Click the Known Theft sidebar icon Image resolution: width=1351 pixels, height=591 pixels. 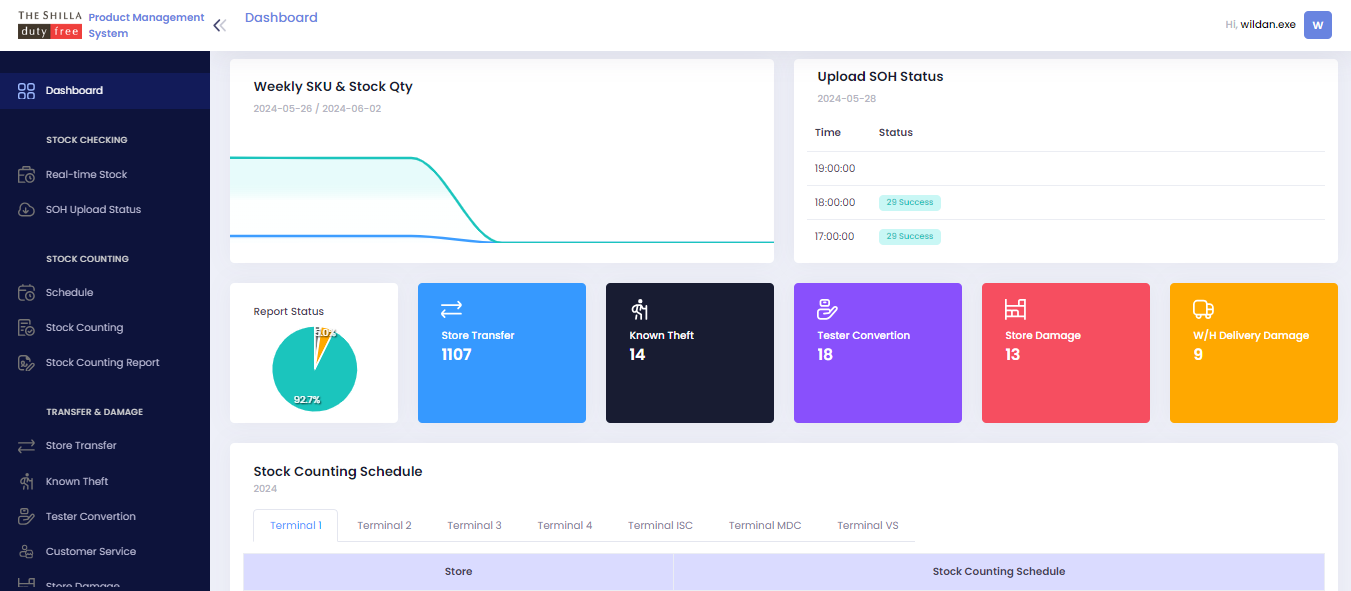(x=27, y=482)
